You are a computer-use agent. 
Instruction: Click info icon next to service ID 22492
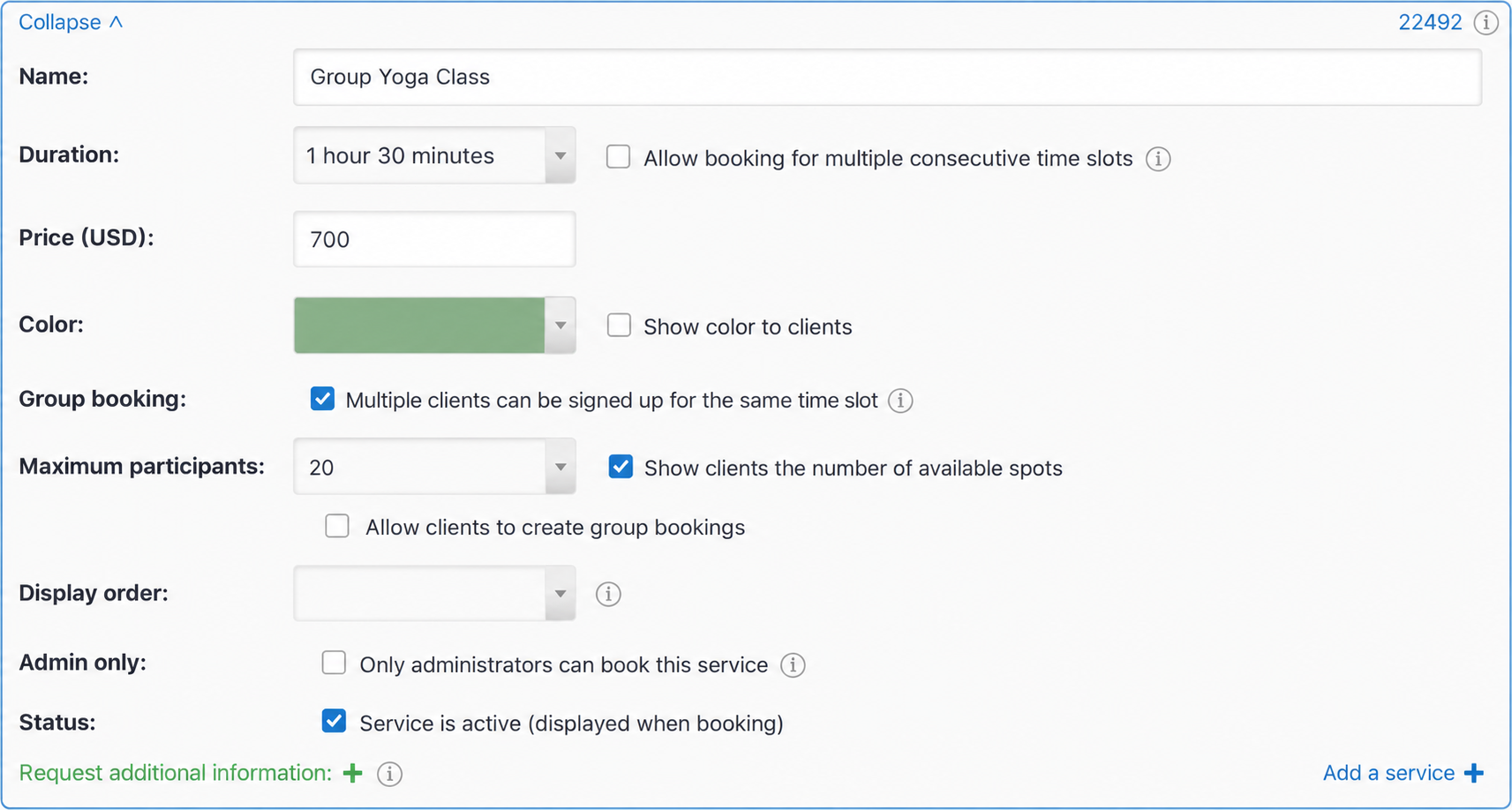point(1486,22)
